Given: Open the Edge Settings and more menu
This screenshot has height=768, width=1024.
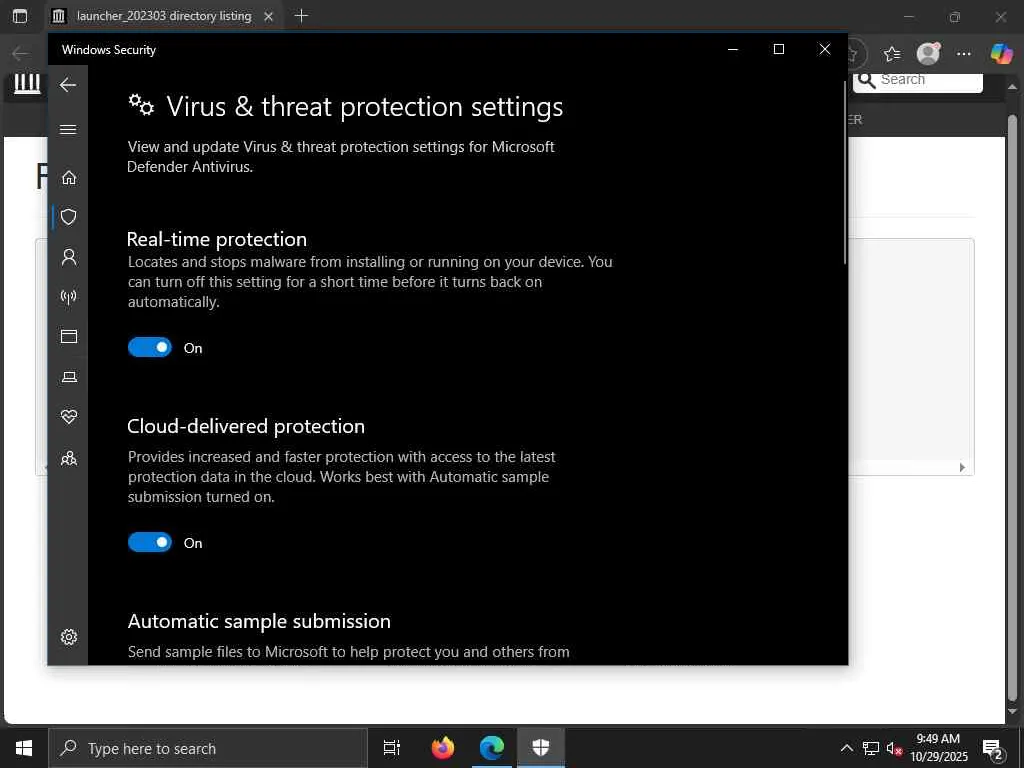Looking at the screenshot, I should (x=964, y=54).
